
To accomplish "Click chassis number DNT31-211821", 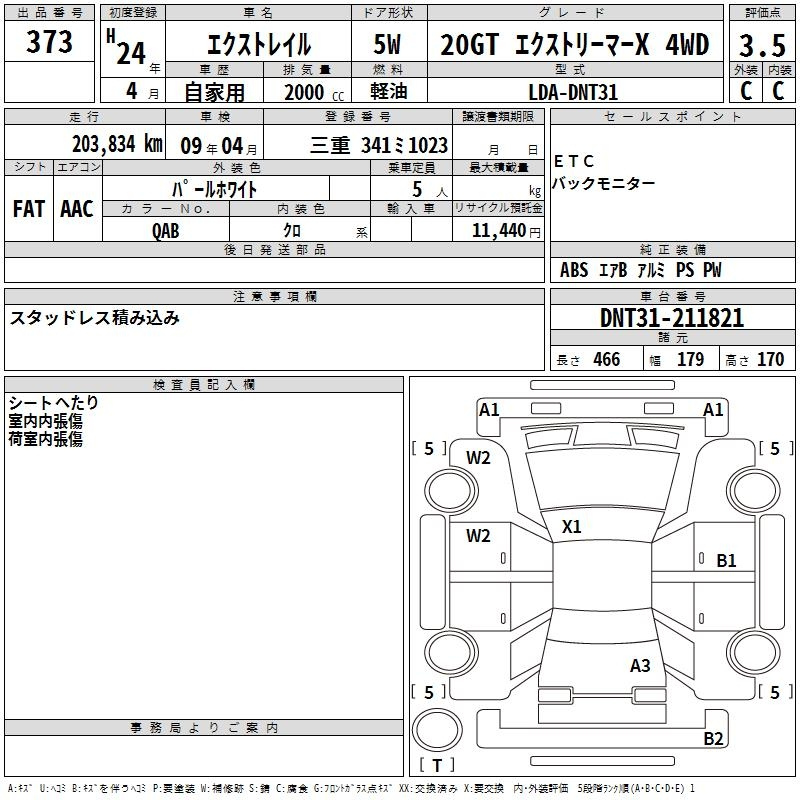I will coord(672,318).
